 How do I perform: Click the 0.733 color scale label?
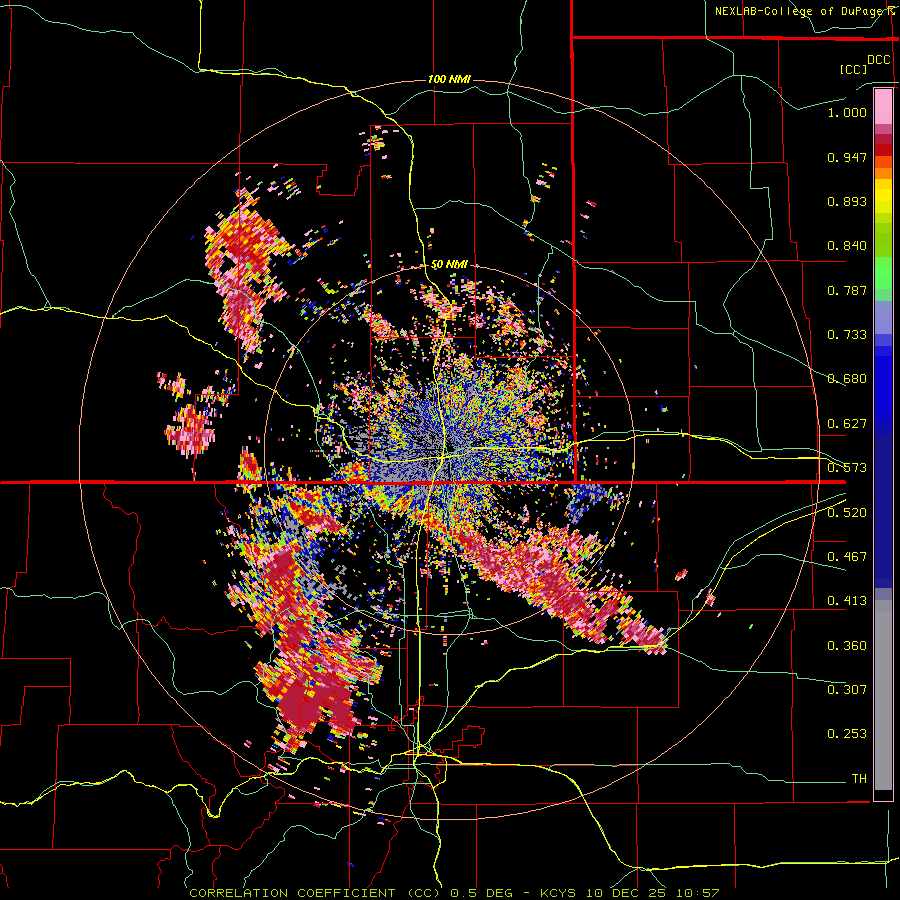(847, 335)
